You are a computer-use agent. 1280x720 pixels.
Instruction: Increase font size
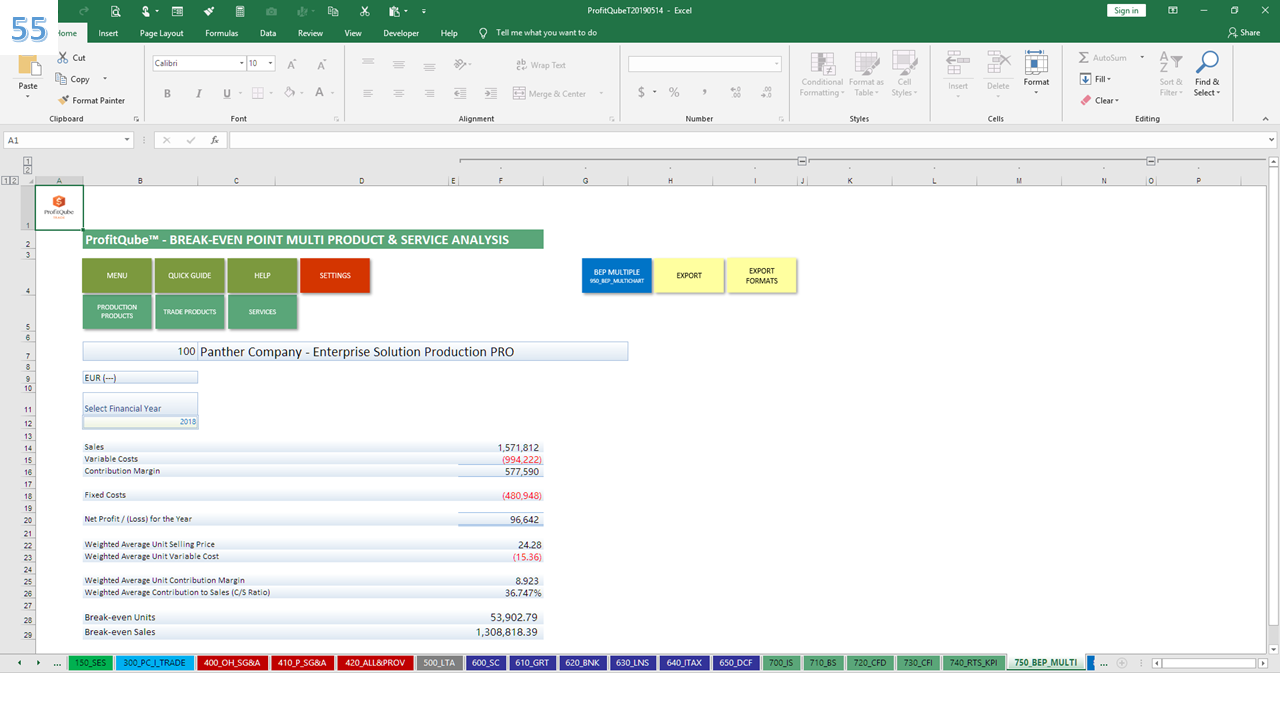292,63
